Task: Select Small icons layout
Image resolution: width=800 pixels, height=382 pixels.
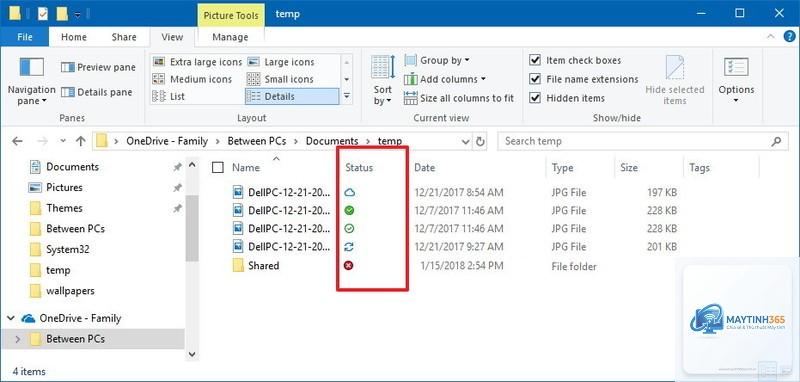Action: point(280,80)
